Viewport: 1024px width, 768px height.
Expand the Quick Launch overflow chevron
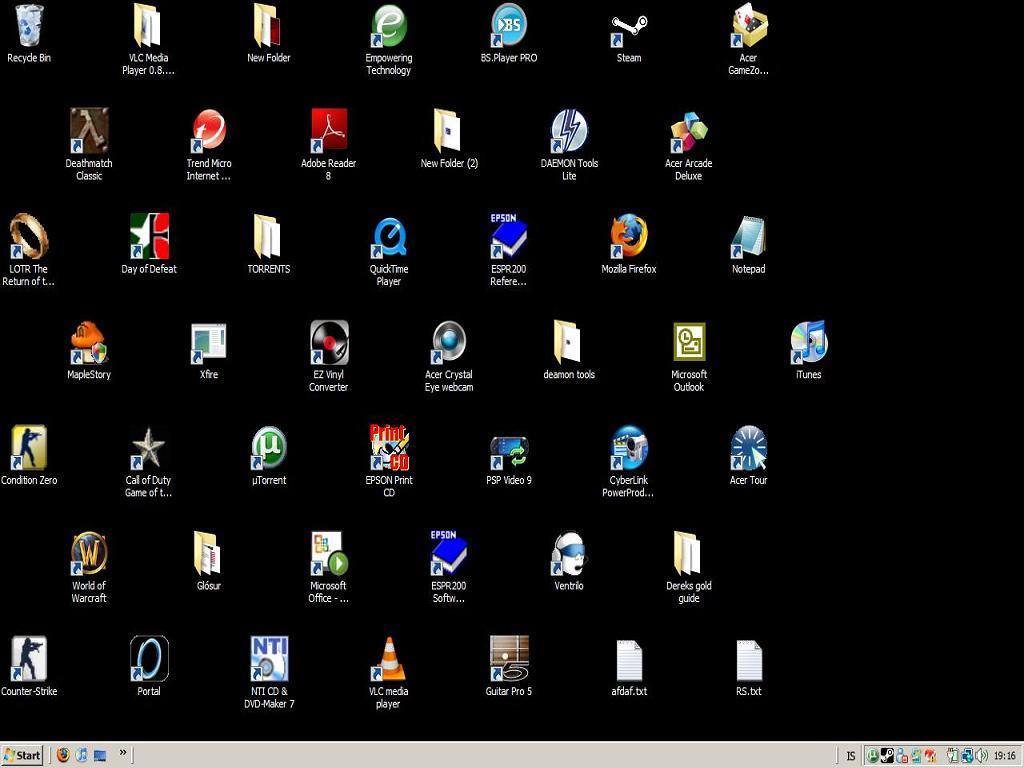pos(123,752)
